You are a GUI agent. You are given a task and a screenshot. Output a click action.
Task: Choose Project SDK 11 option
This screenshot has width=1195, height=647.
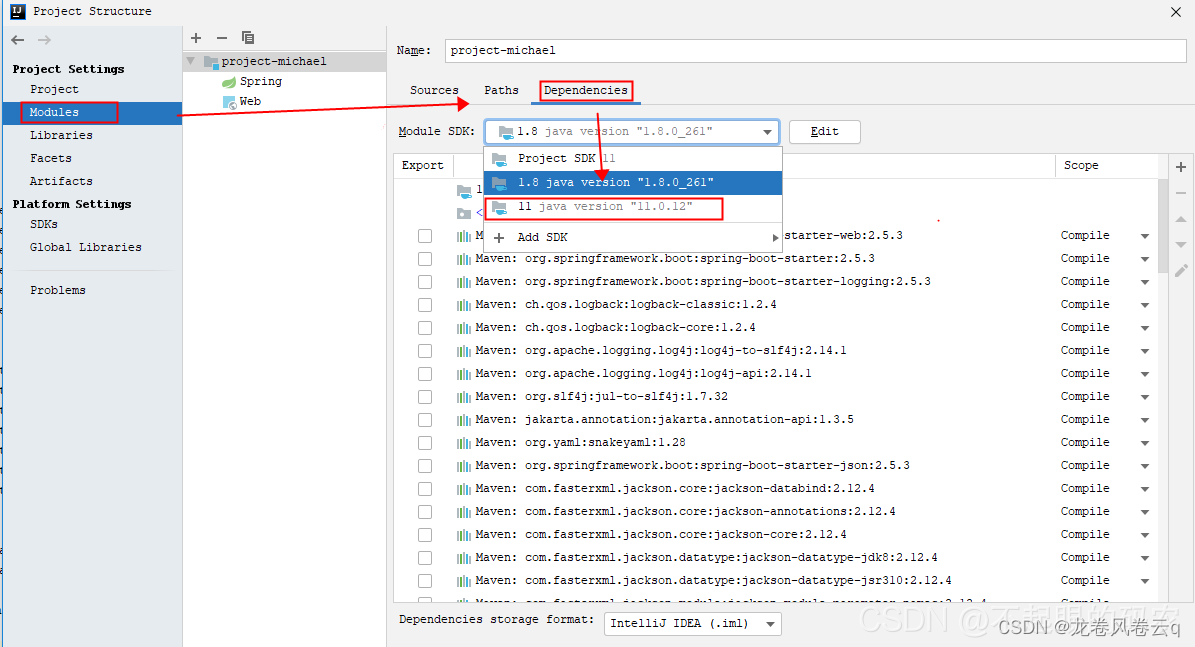click(633, 159)
